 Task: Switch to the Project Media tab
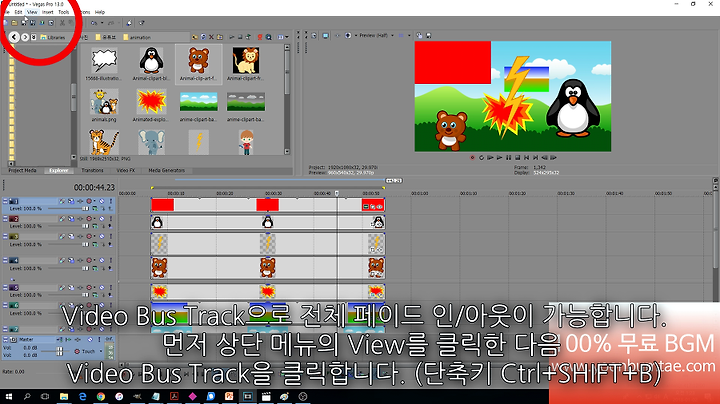pyautogui.click(x=22, y=170)
